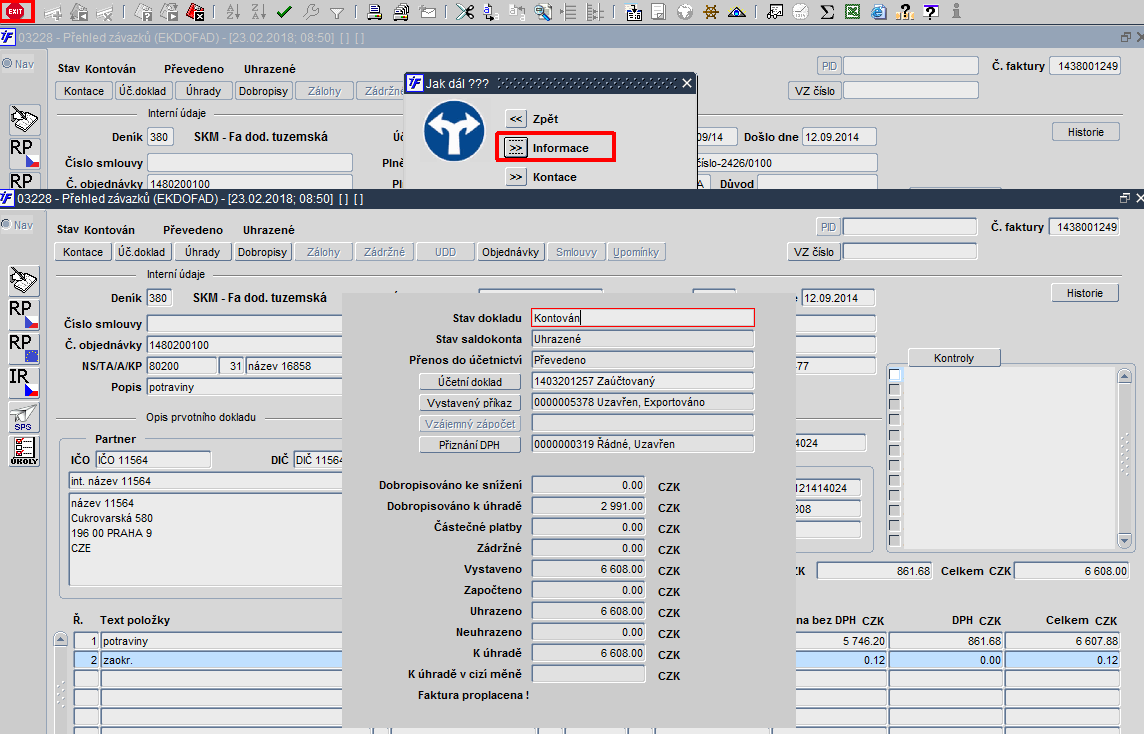
Task: Open Kontace tab button in front window
Action: point(83,252)
